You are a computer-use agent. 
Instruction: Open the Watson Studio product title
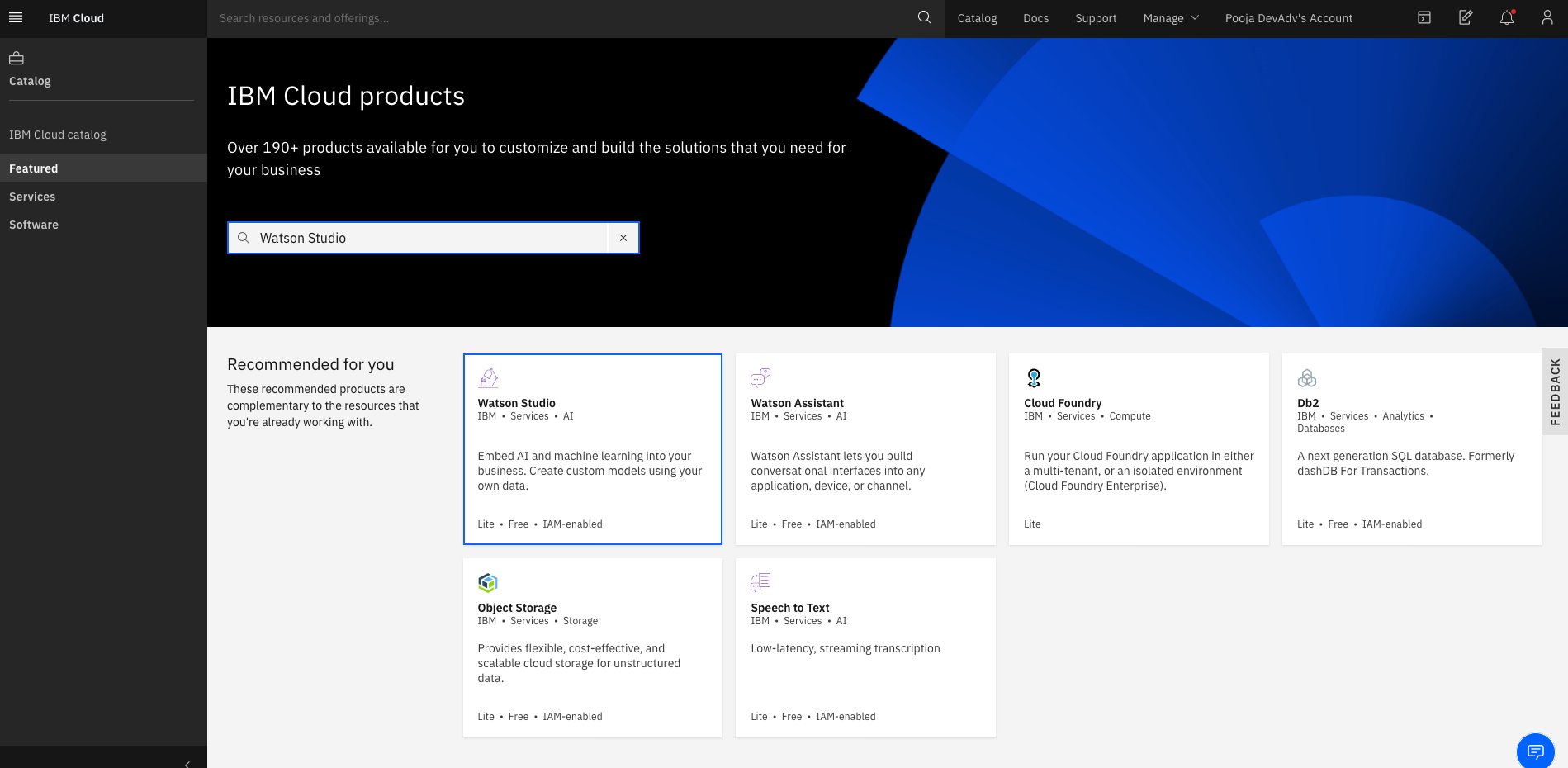(x=516, y=403)
